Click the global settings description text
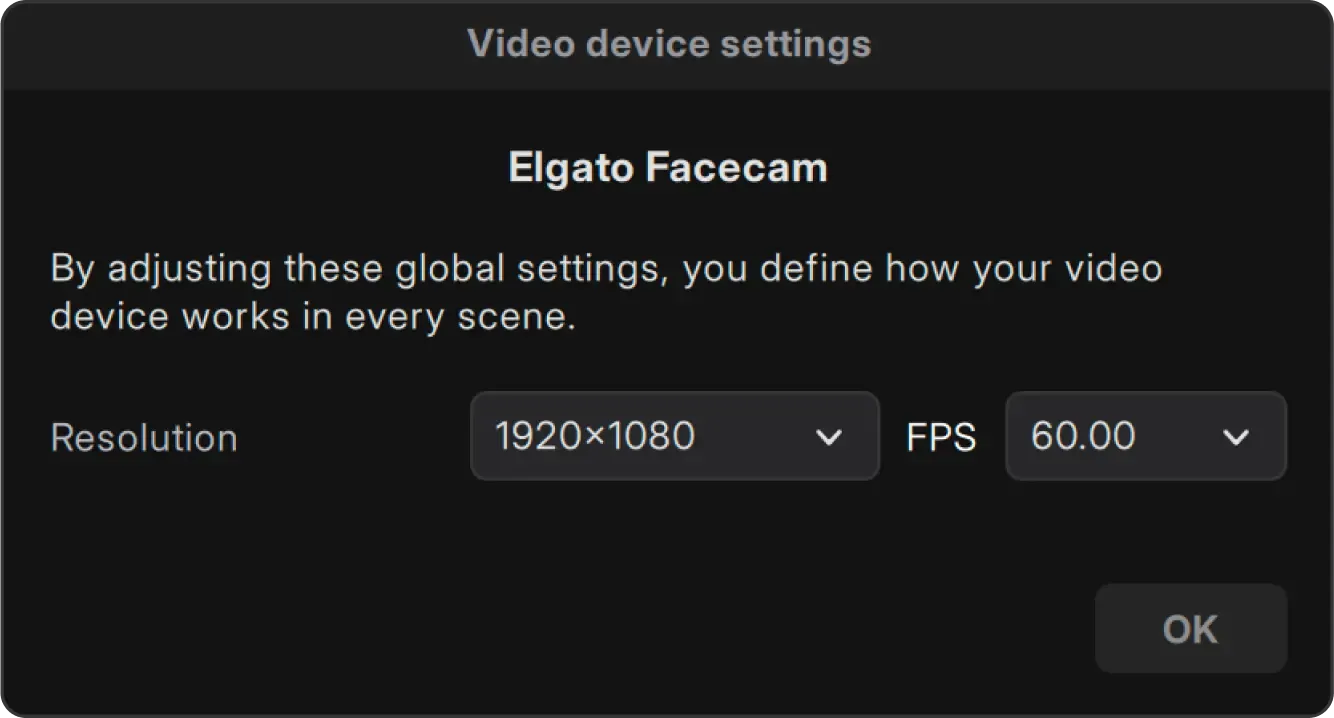The height and width of the screenshot is (718, 1334). coord(605,290)
